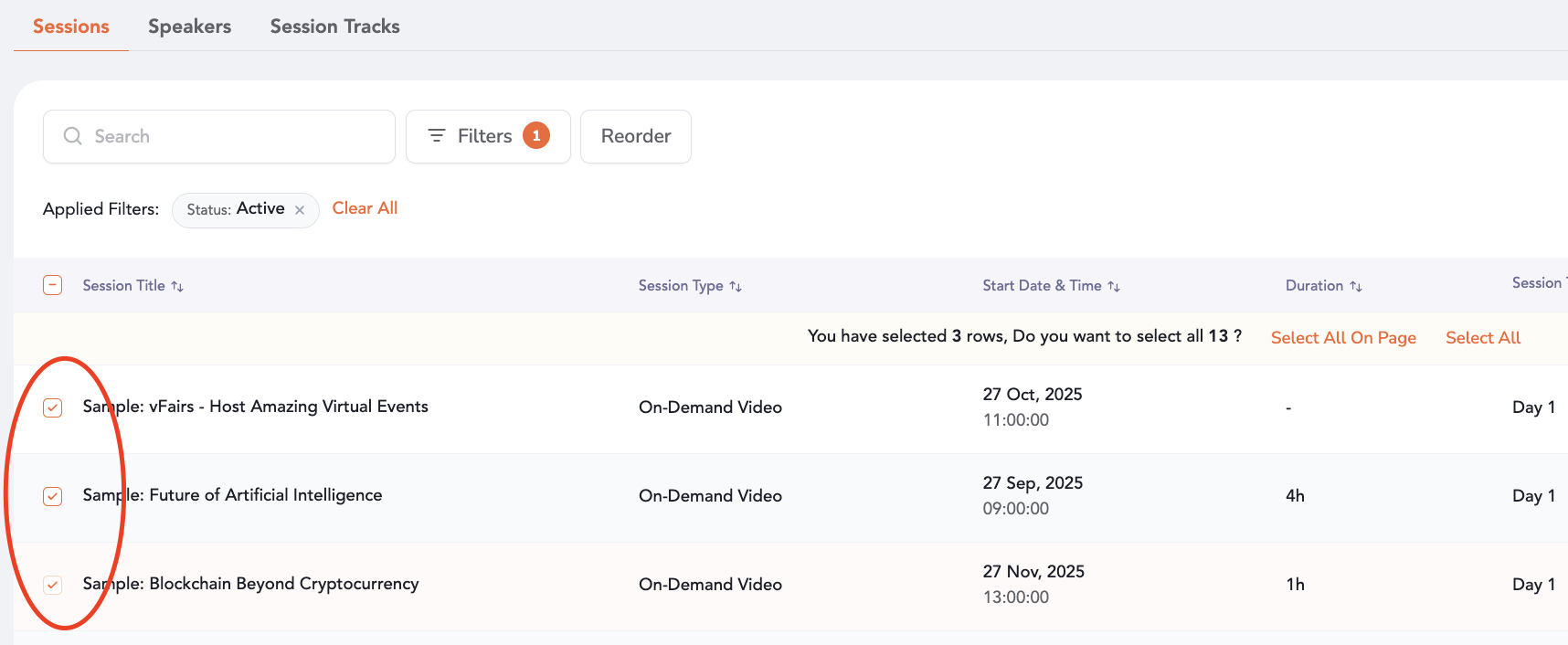Open the Filters panel
Viewport: 1568px width, 645px height.
484,136
